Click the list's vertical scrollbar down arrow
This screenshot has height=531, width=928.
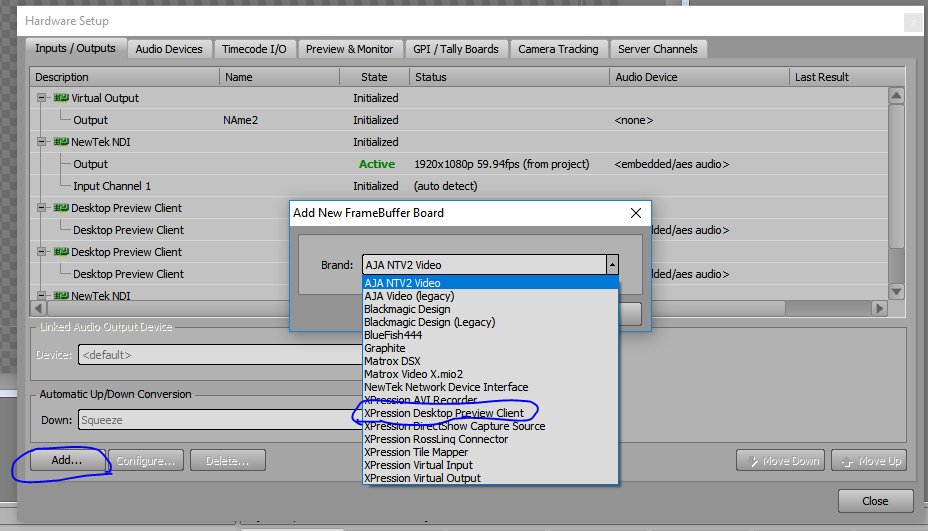tap(897, 291)
